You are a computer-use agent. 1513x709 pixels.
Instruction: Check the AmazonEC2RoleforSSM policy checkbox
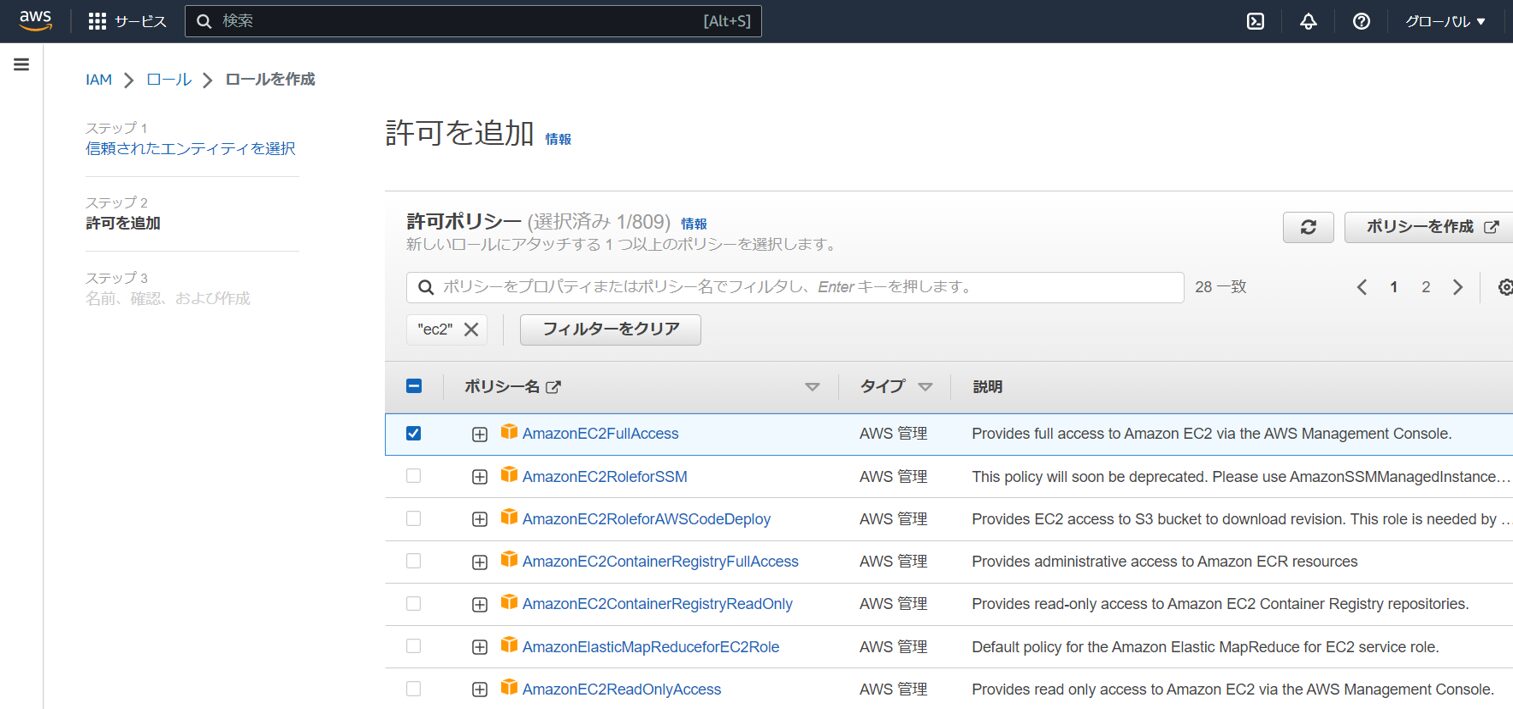click(413, 476)
